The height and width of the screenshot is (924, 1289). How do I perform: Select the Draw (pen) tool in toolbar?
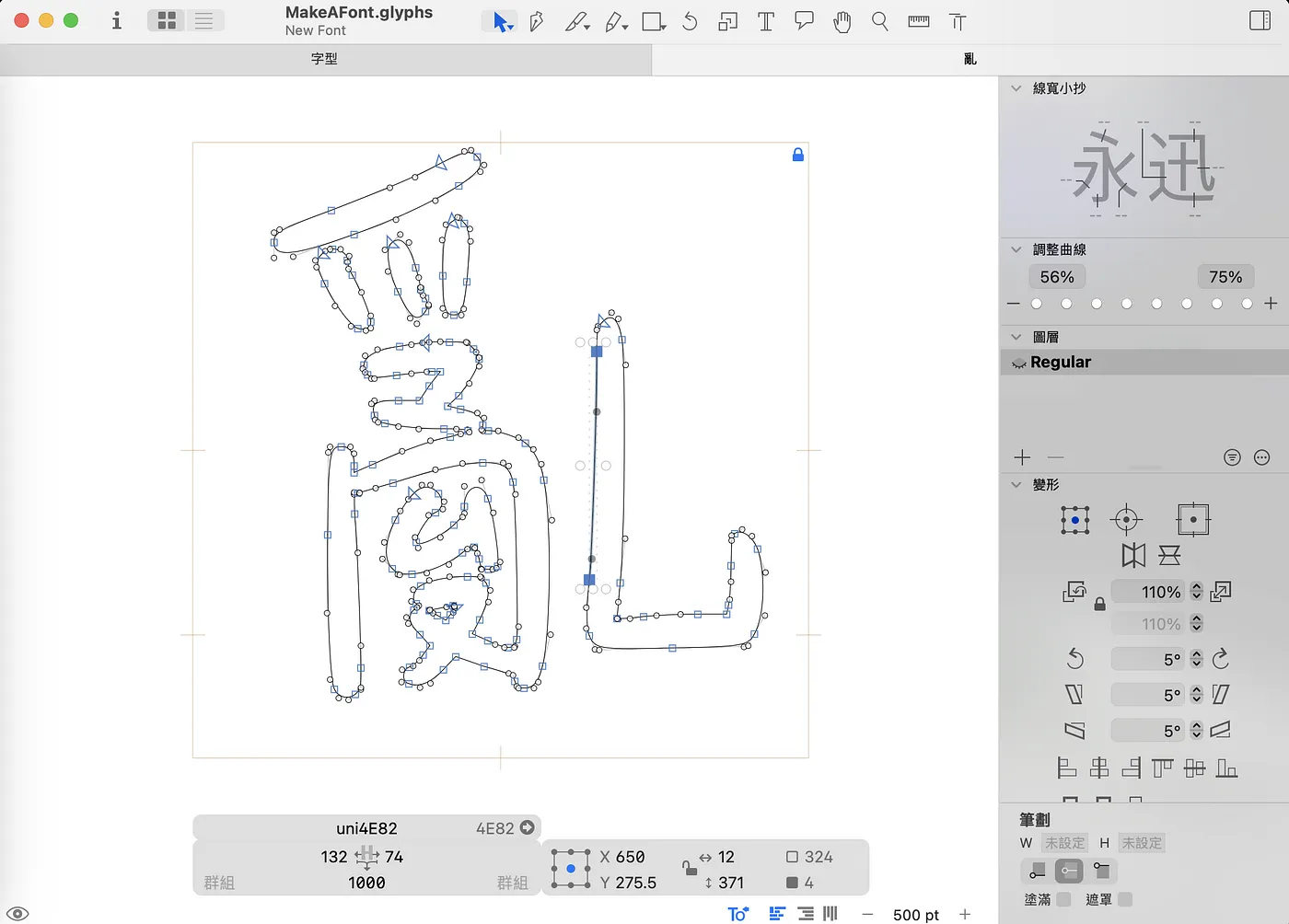coord(537,22)
